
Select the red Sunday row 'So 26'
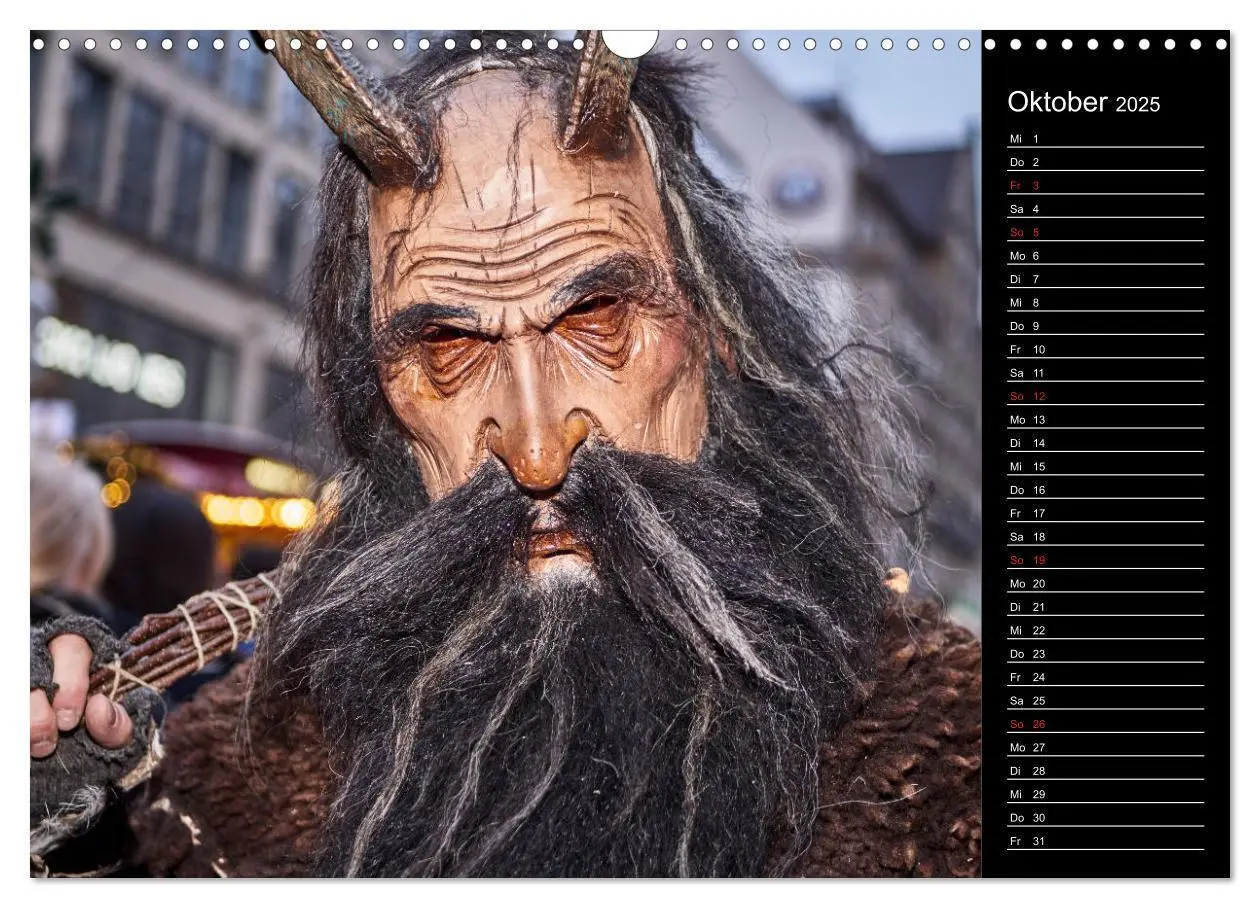tap(1105, 723)
